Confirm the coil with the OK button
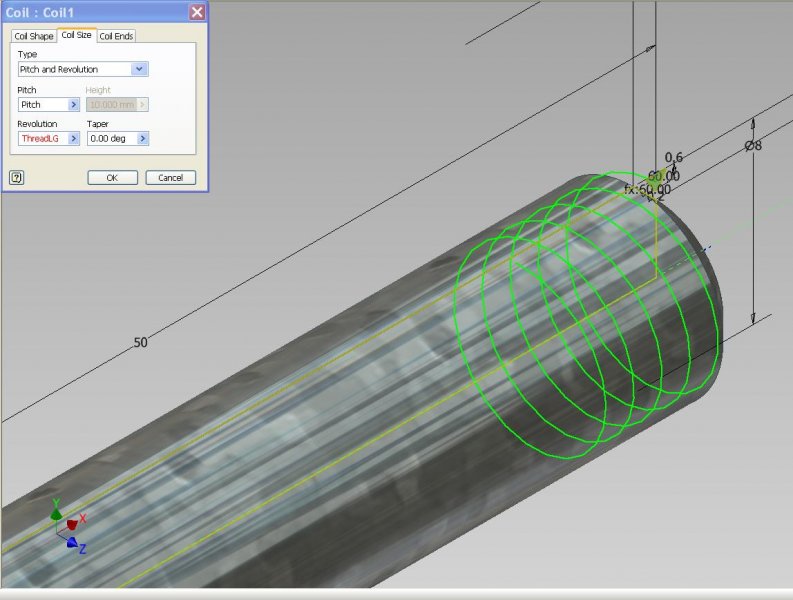793x600 pixels. pyautogui.click(x=112, y=177)
